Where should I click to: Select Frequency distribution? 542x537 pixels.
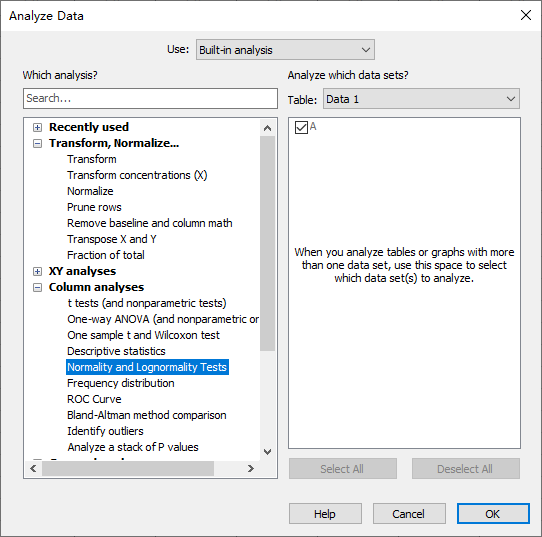click(120, 383)
